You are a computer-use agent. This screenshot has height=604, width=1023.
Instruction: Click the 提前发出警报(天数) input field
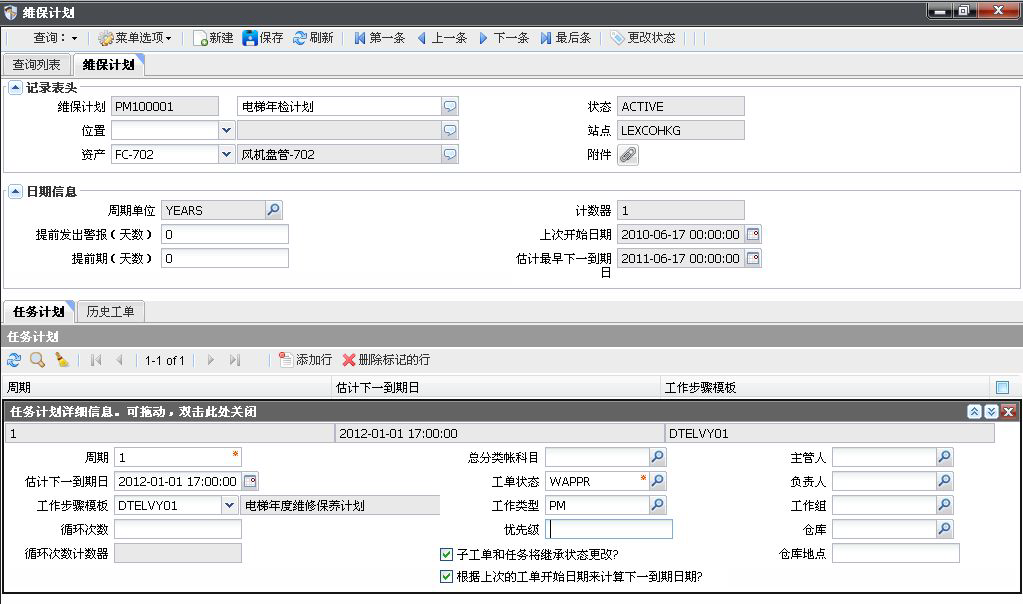pyautogui.click(x=224, y=234)
